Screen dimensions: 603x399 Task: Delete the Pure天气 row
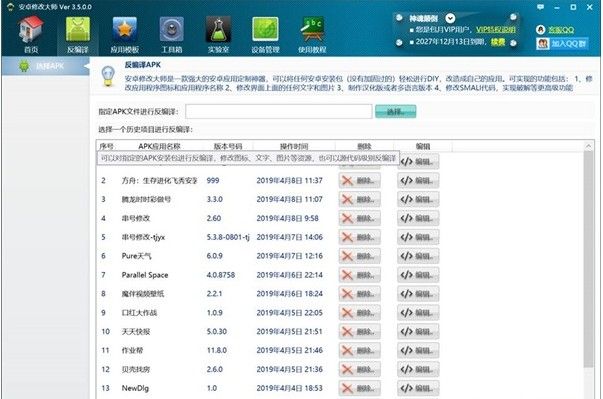360,256
